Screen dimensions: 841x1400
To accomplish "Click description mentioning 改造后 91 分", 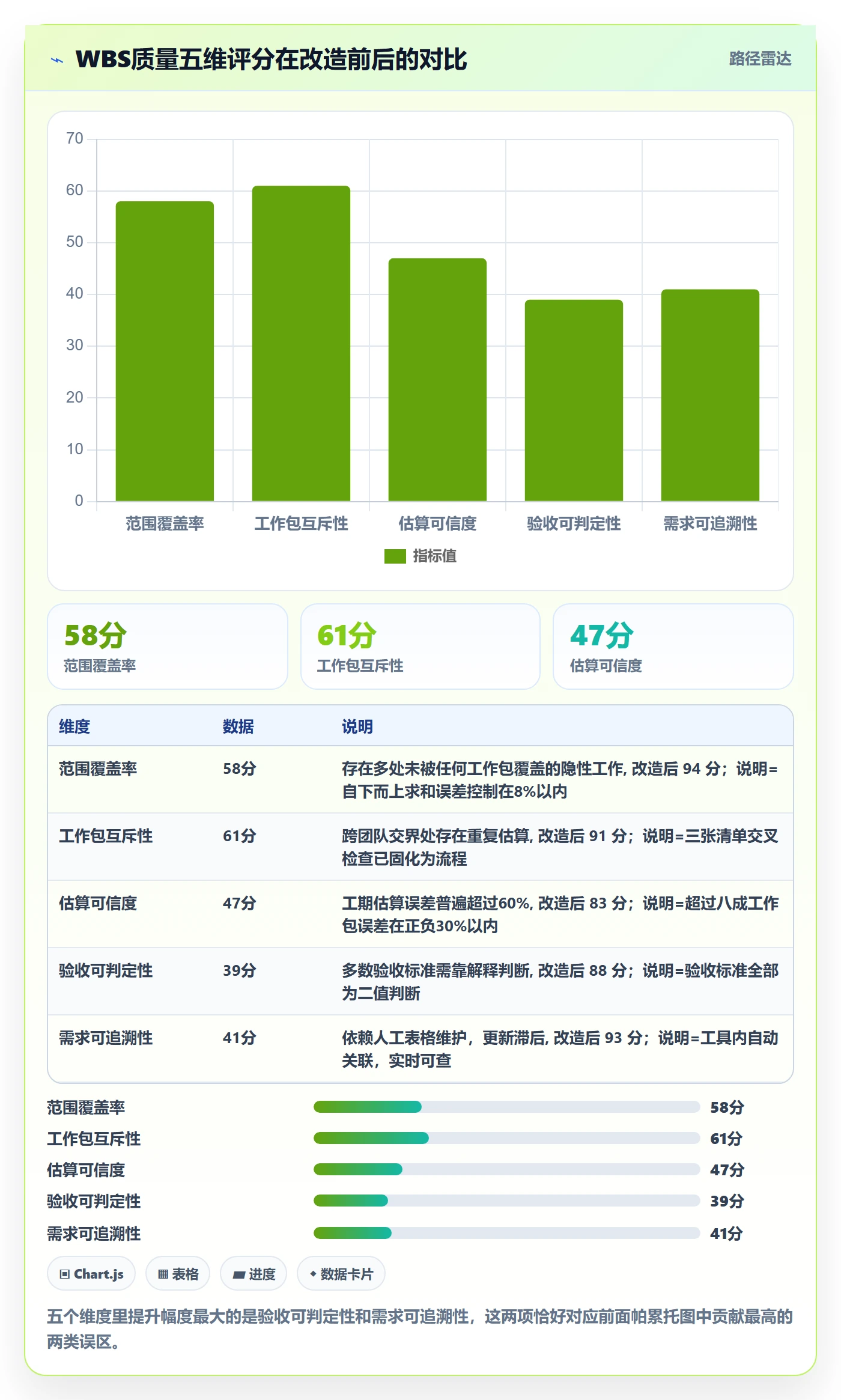I will 560,847.
